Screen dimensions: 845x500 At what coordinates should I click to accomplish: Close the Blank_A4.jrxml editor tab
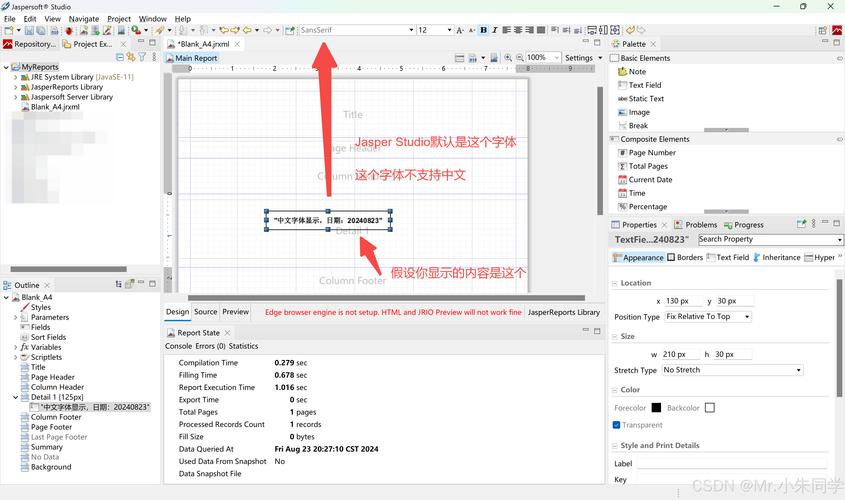(237, 44)
